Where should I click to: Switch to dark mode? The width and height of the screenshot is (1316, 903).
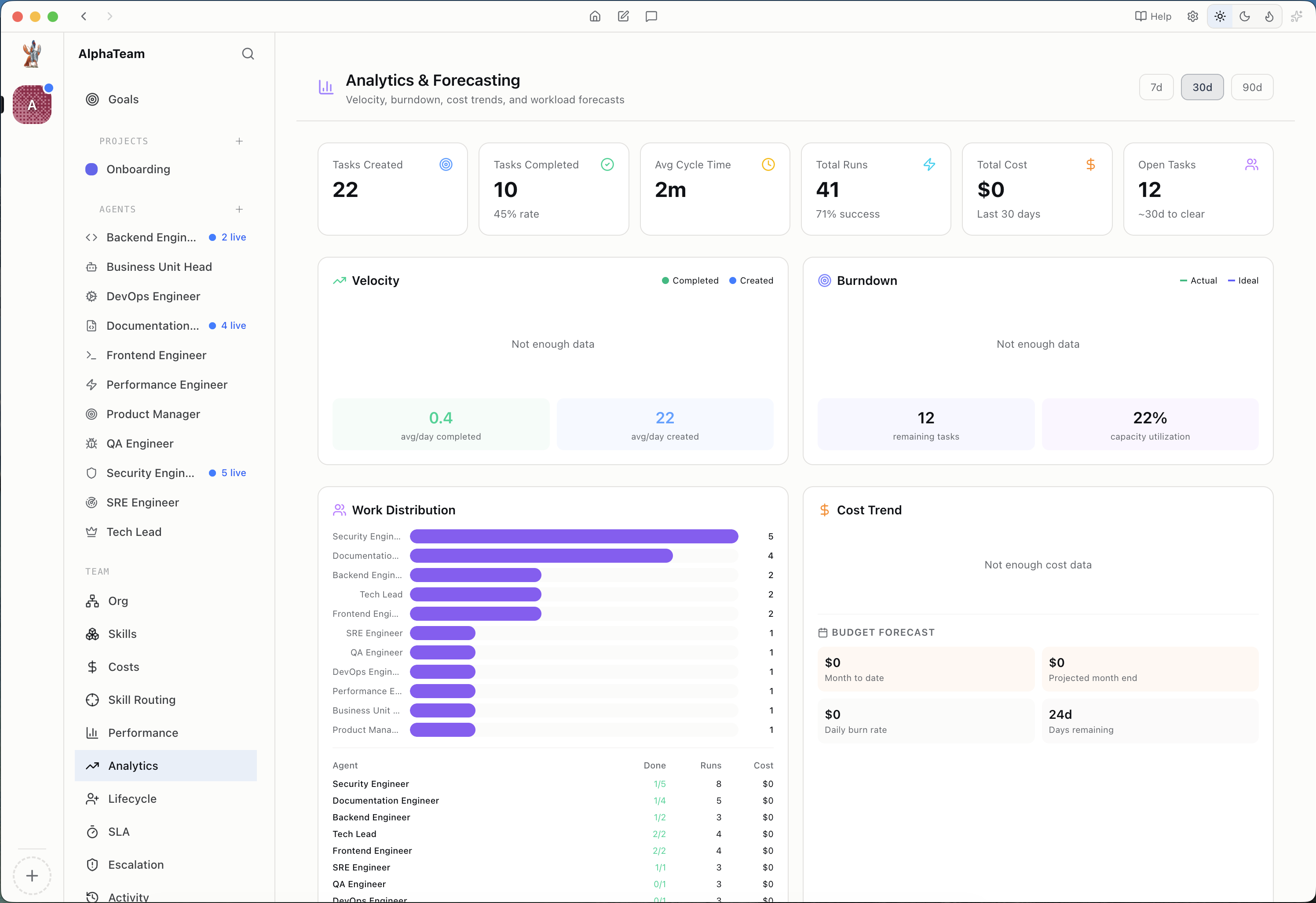(1245, 16)
